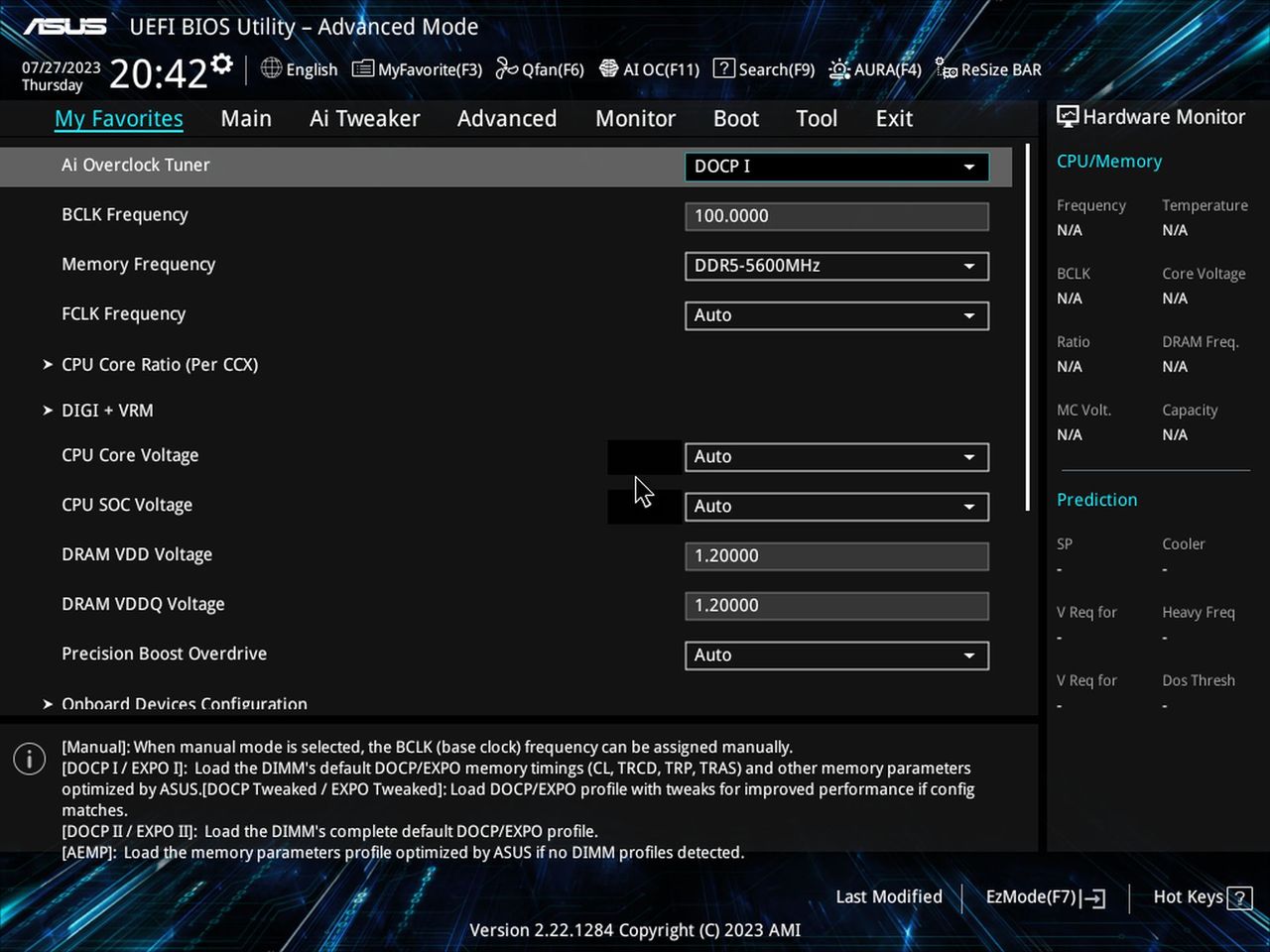Click the 20:42 clock time
1270x952 pixels.
point(158,73)
